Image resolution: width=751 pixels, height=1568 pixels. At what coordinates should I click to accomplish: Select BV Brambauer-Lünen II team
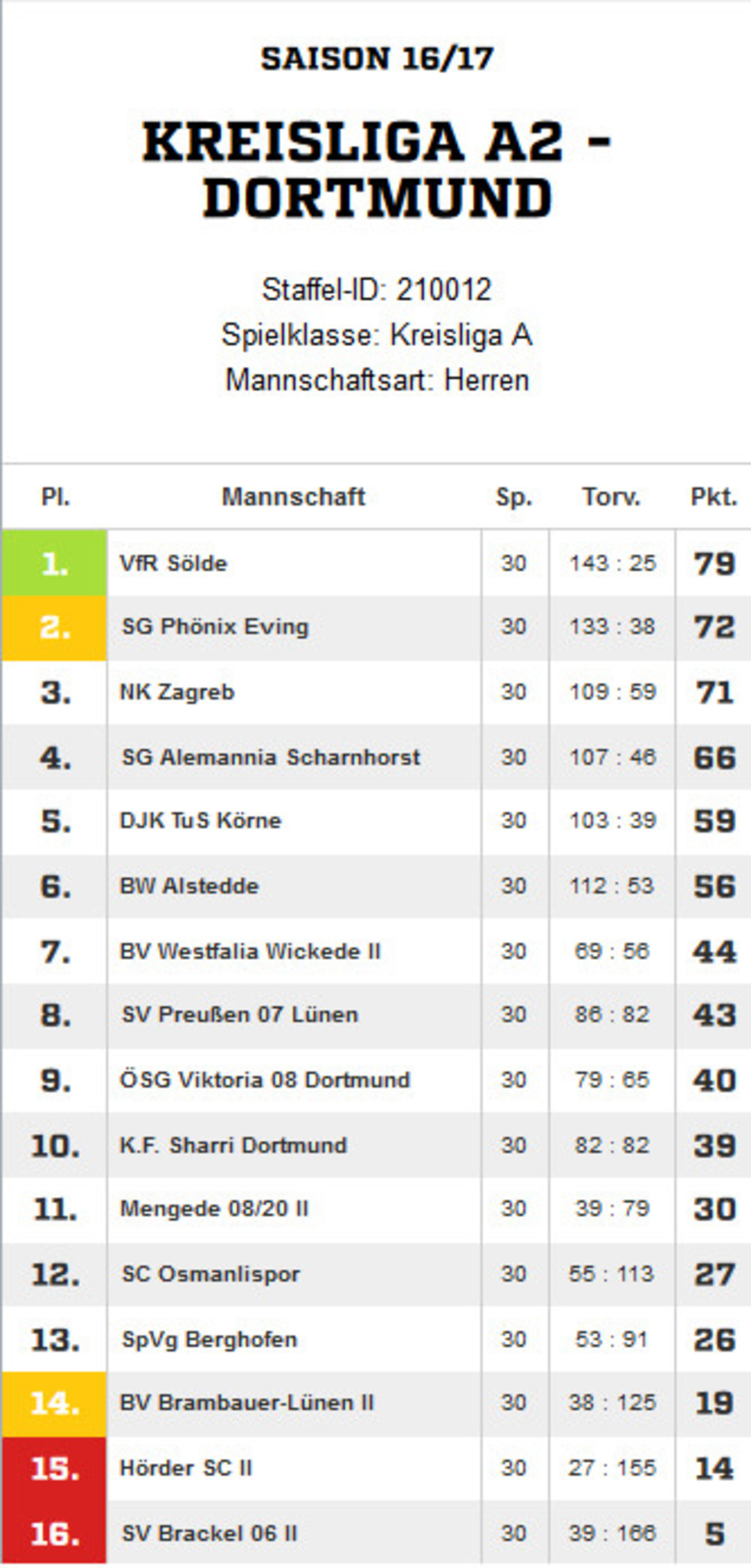click(x=247, y=1403)
